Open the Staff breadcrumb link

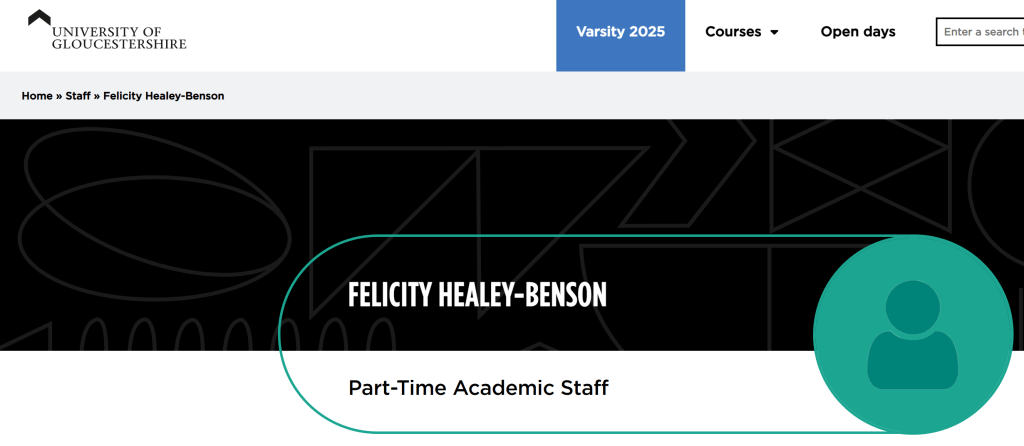[78, 96]
